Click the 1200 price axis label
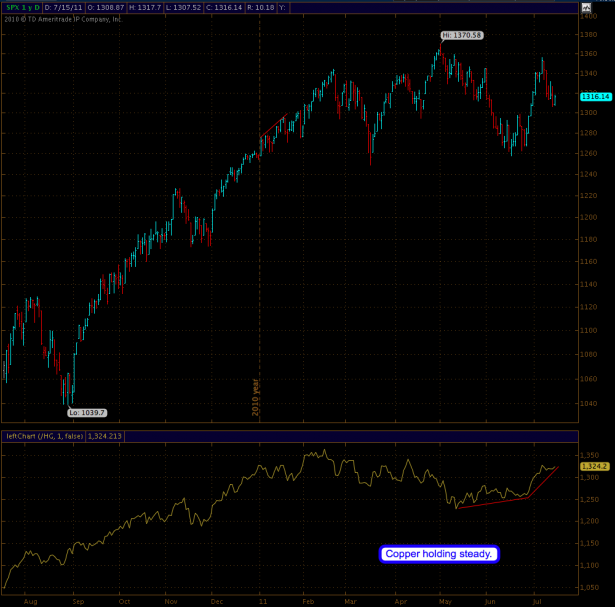The width and height of the screenshot is (615, 607). click(589, 217)
